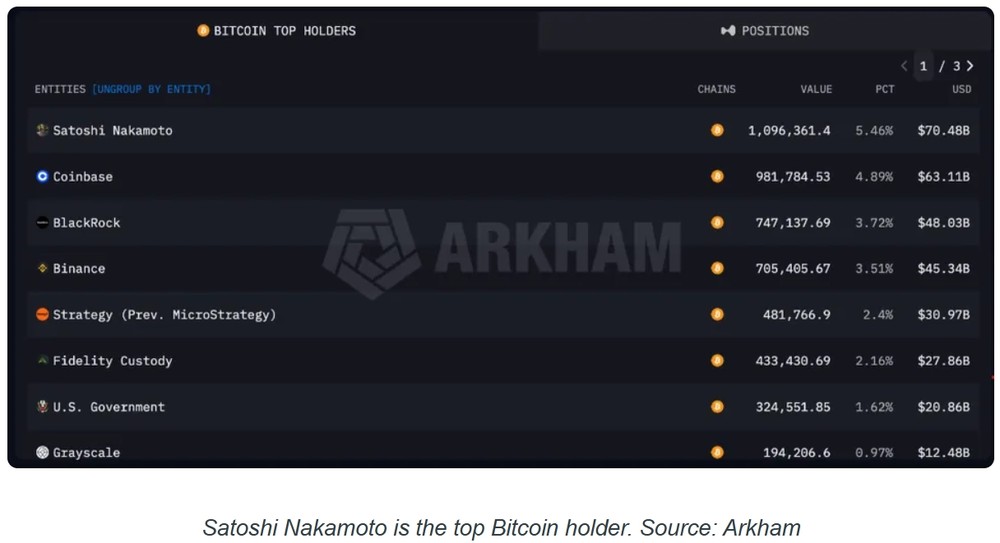The image size is (1000, 543).
Task: Click the Strategy orange logo icon
Action: point(42,315)
